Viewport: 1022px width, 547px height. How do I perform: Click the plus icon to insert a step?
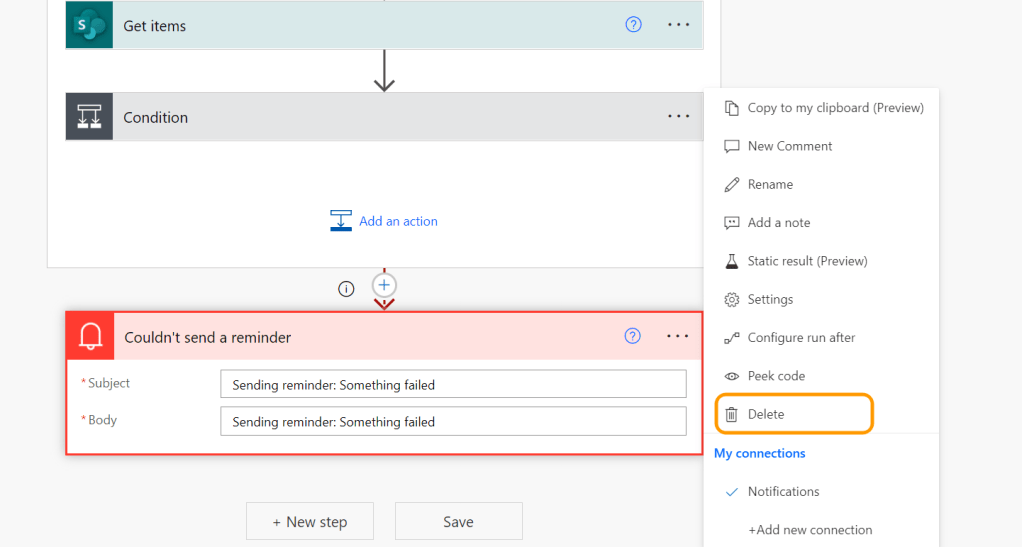click(384, 285)
